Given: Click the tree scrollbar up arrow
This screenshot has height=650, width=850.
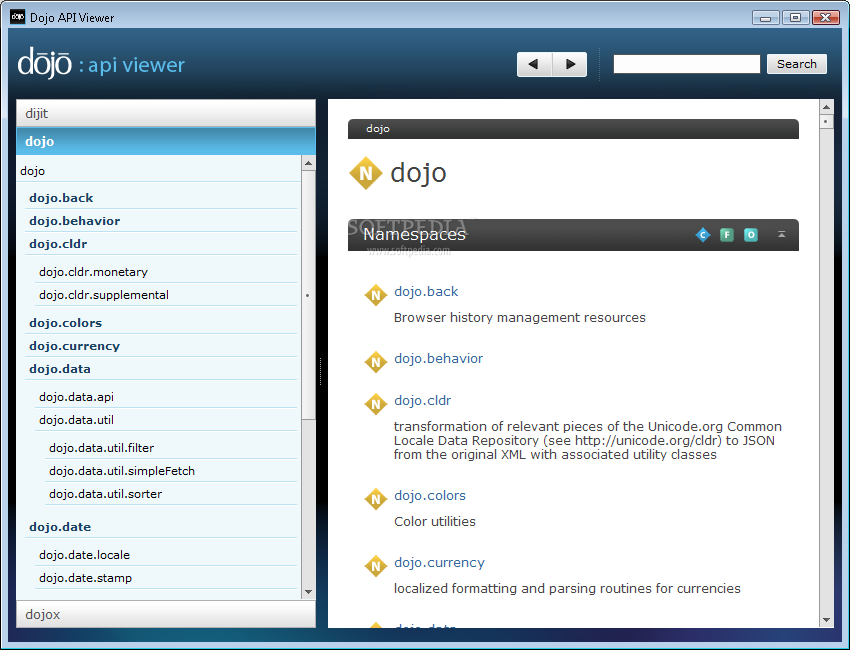Looking at the screenshot, I should pyautogui.click(x=308, y=163).
